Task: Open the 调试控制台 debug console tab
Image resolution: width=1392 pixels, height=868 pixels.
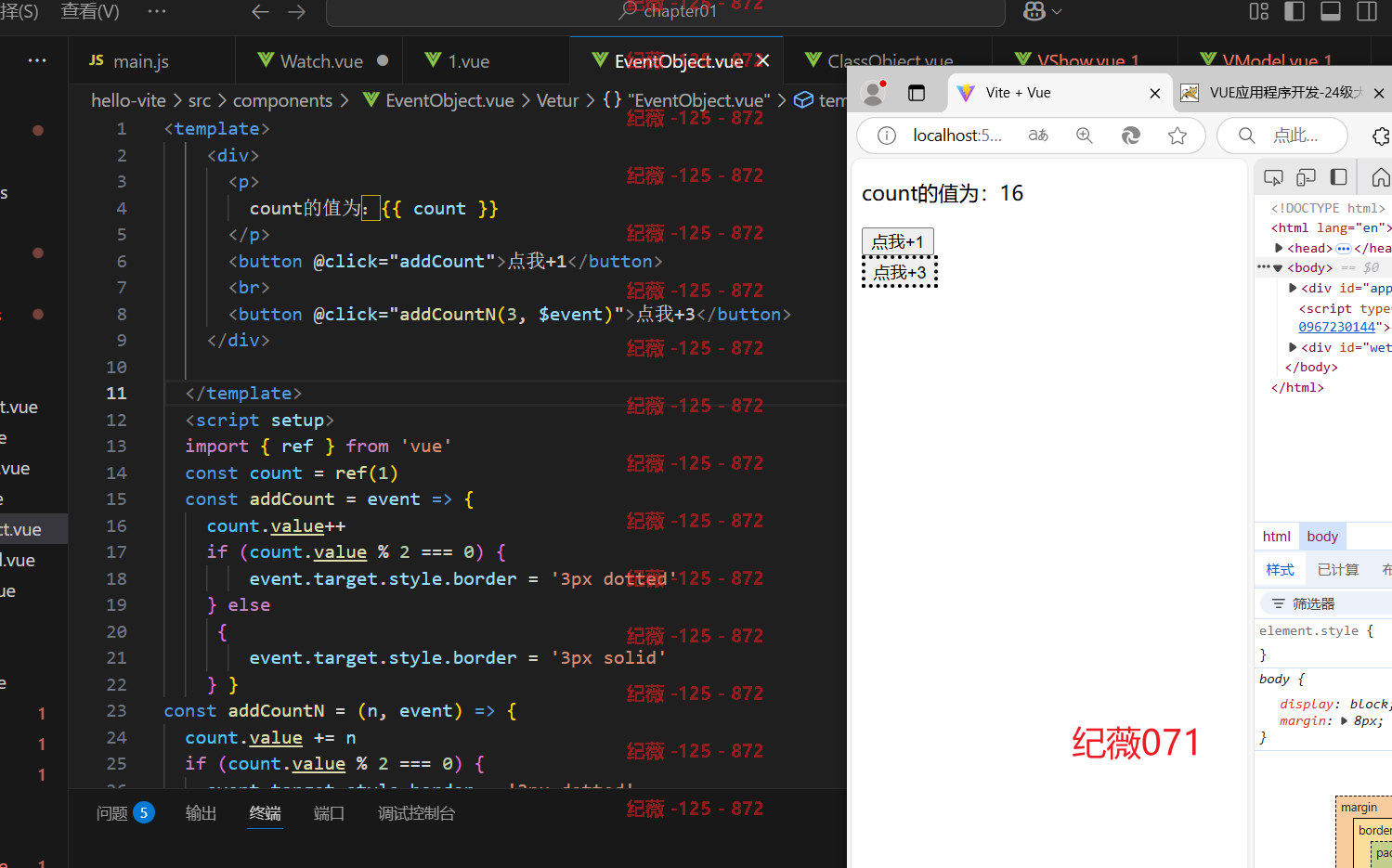Action: [416, 813]
